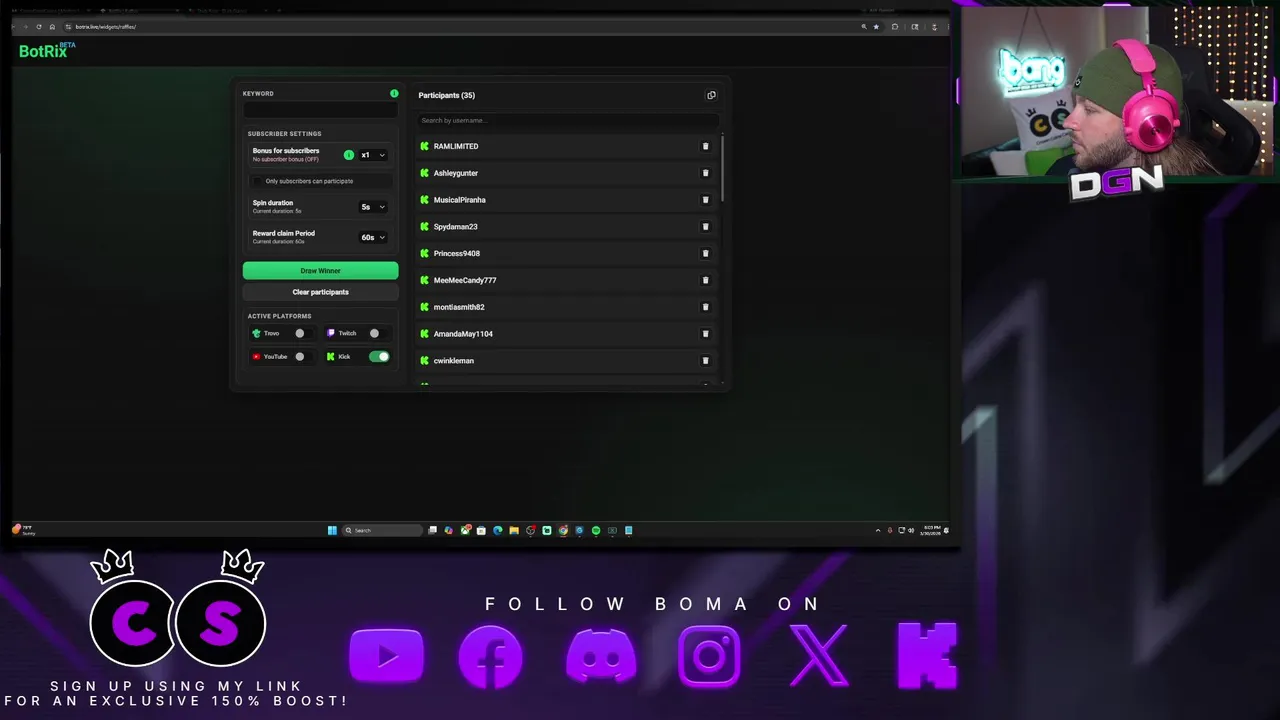Select participant name MeeMeeCandy777
Viewport: 1280px width, 720px height.
click(x=465, y=280)
